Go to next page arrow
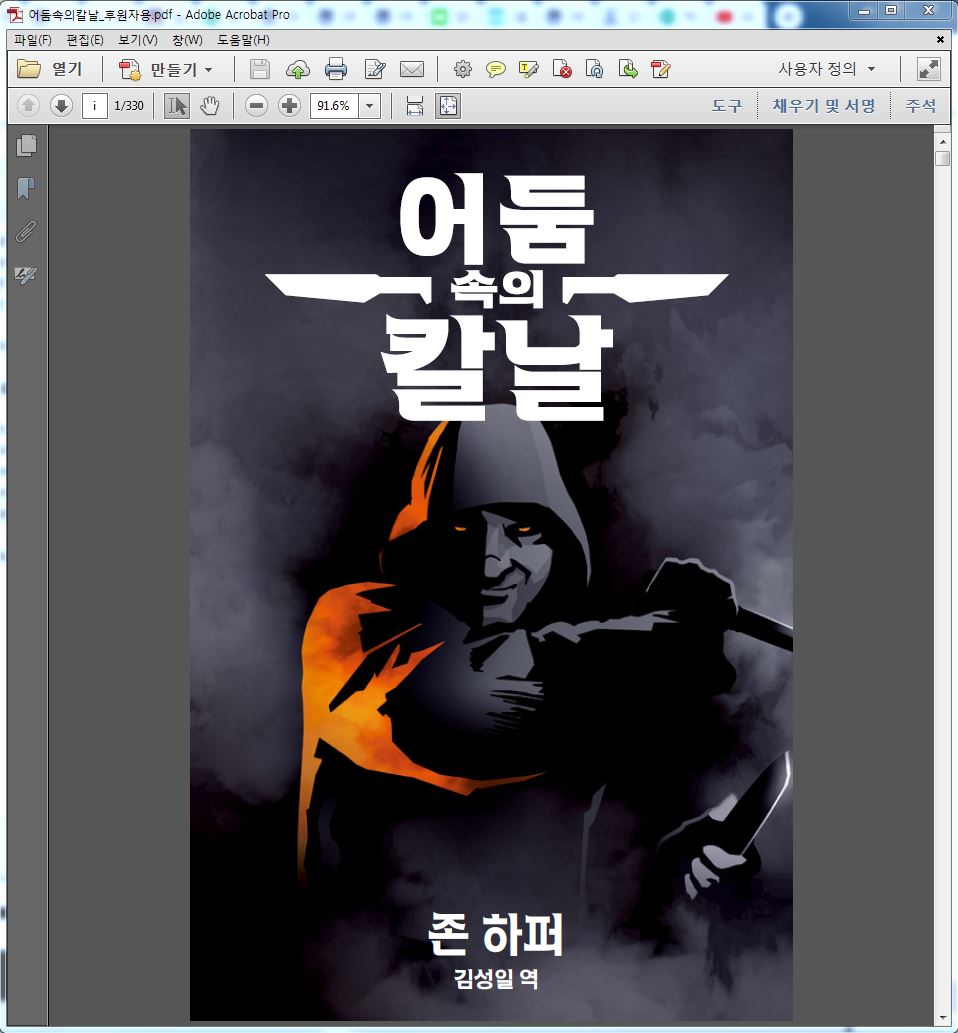The height and width of the screenshot is (1033, 958). 61,106
